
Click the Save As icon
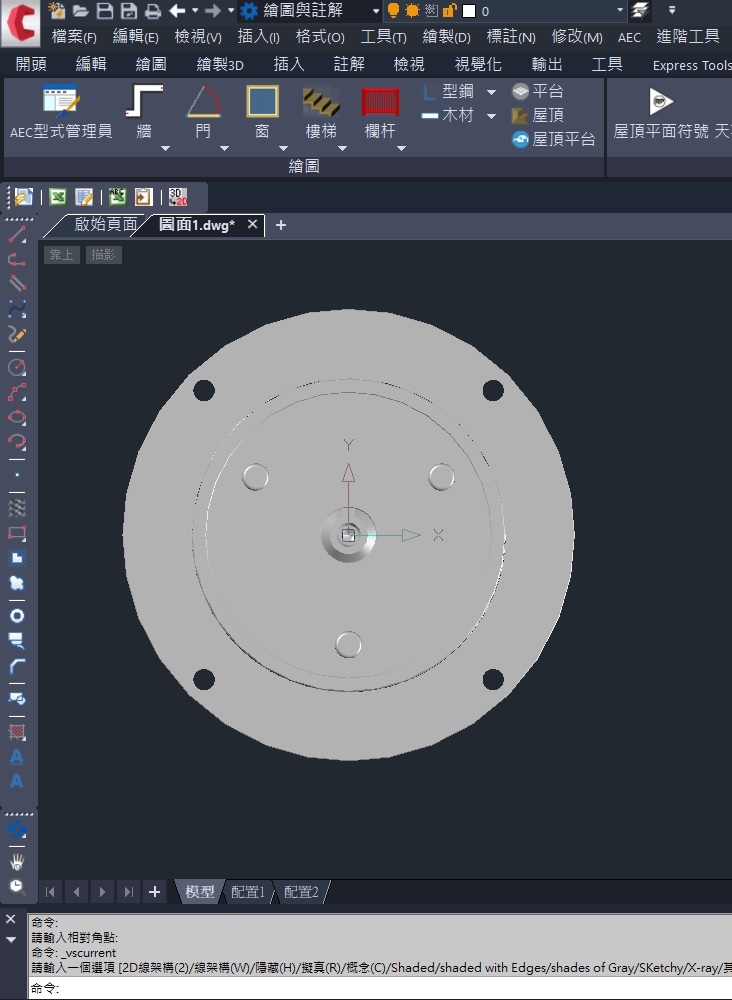pyautogui.click(x=129, y=11)
